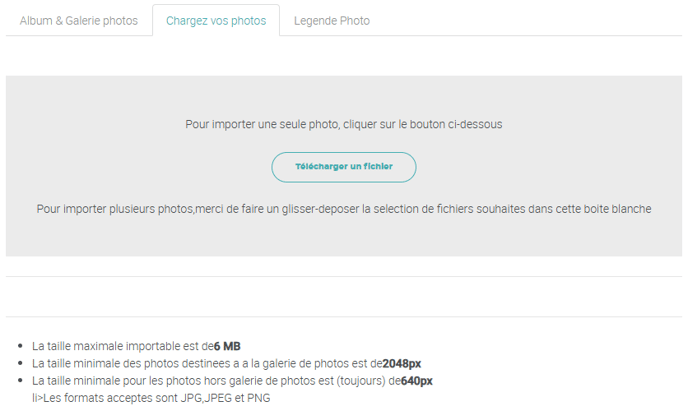Click the separator line above the size rules list

(x=344, y=317)
